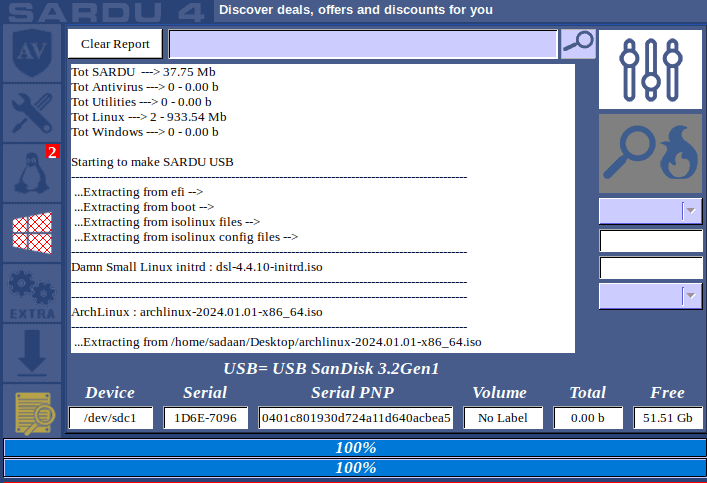Click into the report search field
Screen dimensions: 707x483
pos(363,44)
